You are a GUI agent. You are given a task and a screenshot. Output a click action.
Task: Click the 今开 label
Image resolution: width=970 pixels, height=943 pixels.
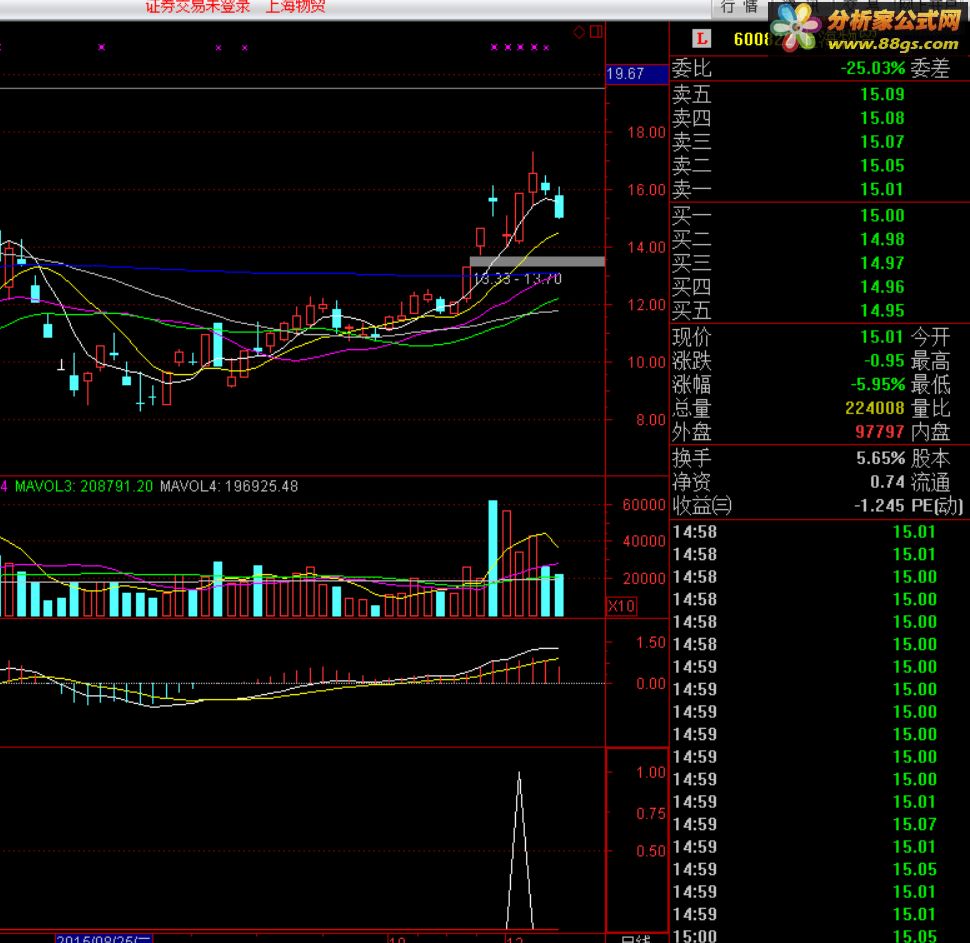930,337
